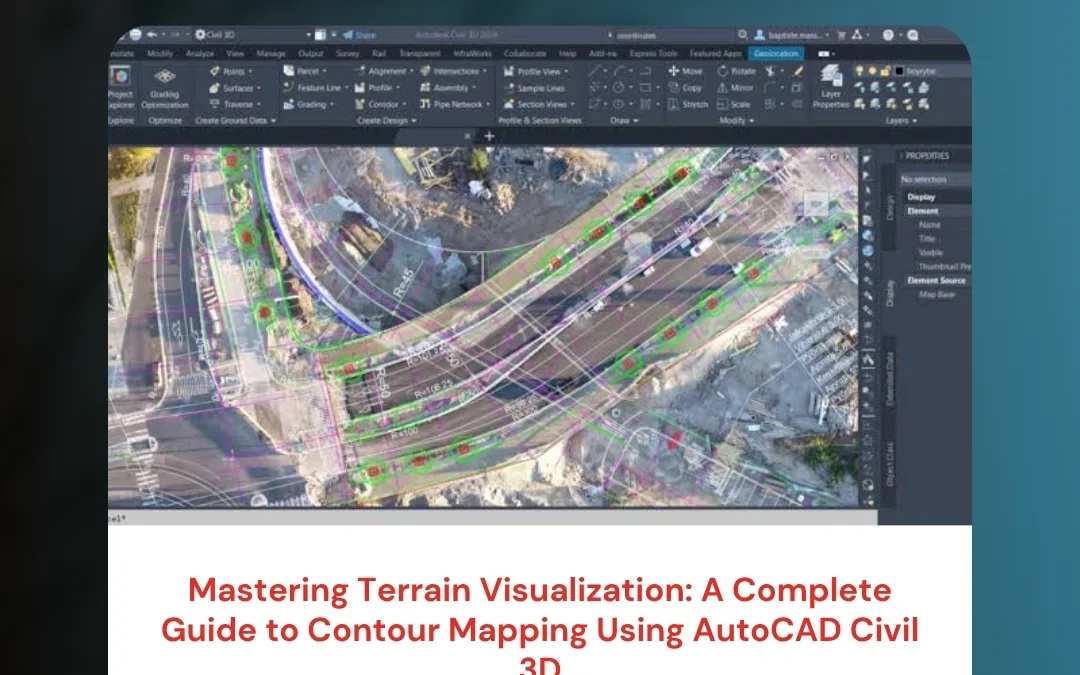
Task: Expand the Alignment dropdown arrow
Action: click(412, 71)
